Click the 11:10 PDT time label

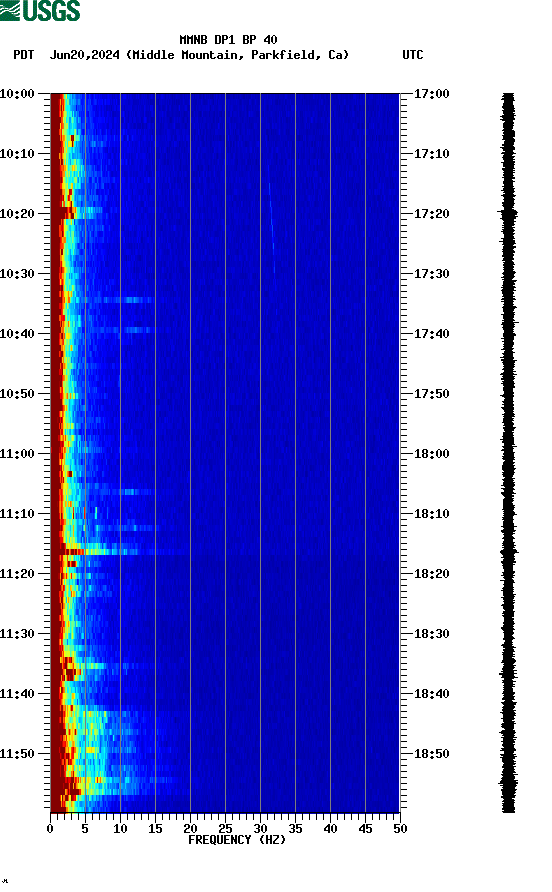[x=17, y=514]
